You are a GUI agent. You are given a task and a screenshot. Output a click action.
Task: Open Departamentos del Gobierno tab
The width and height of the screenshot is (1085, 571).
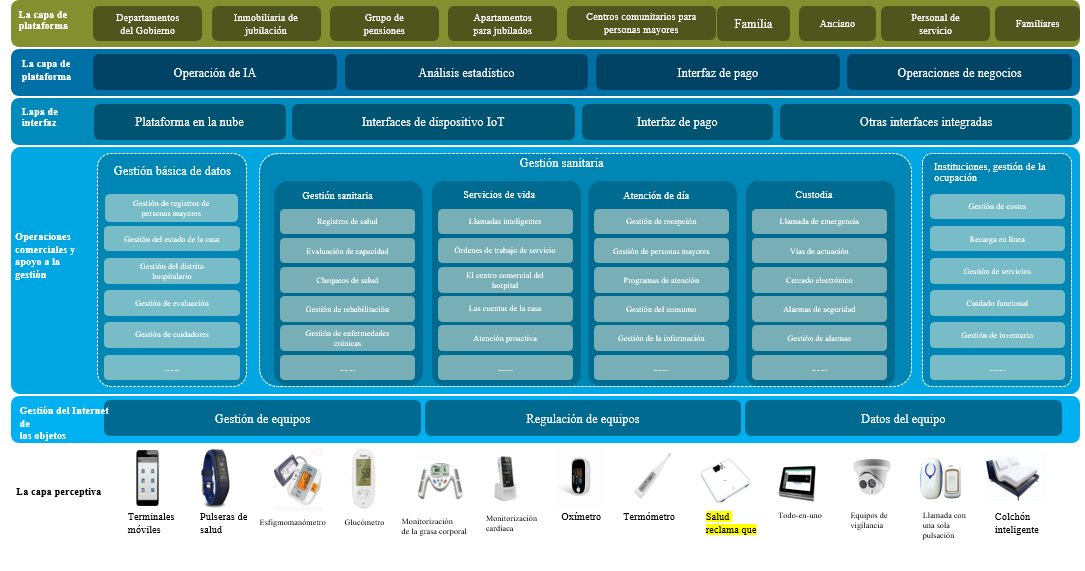(148, 24)
